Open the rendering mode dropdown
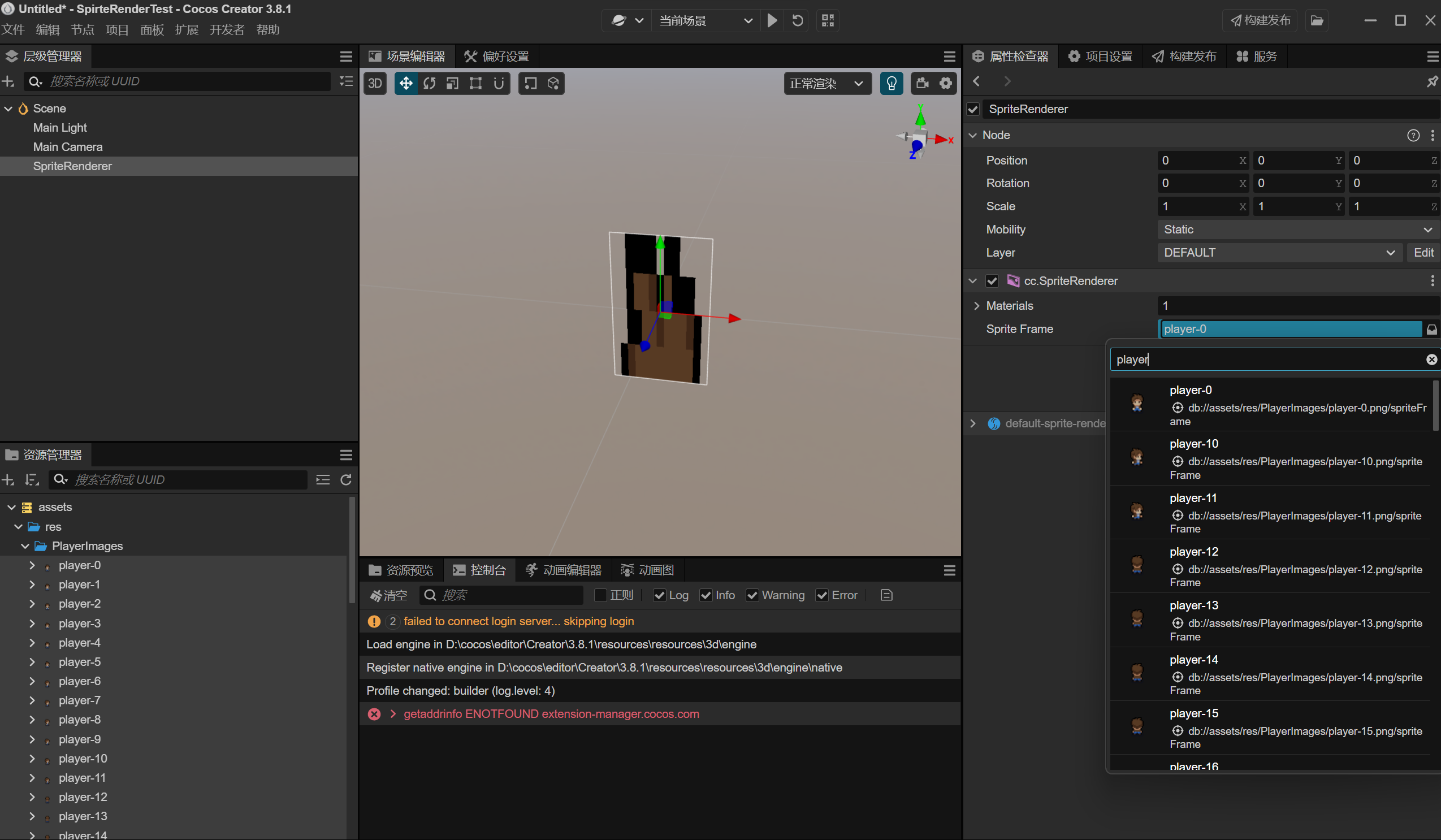This screenshot has width=1441, height=840. (826, 84)
